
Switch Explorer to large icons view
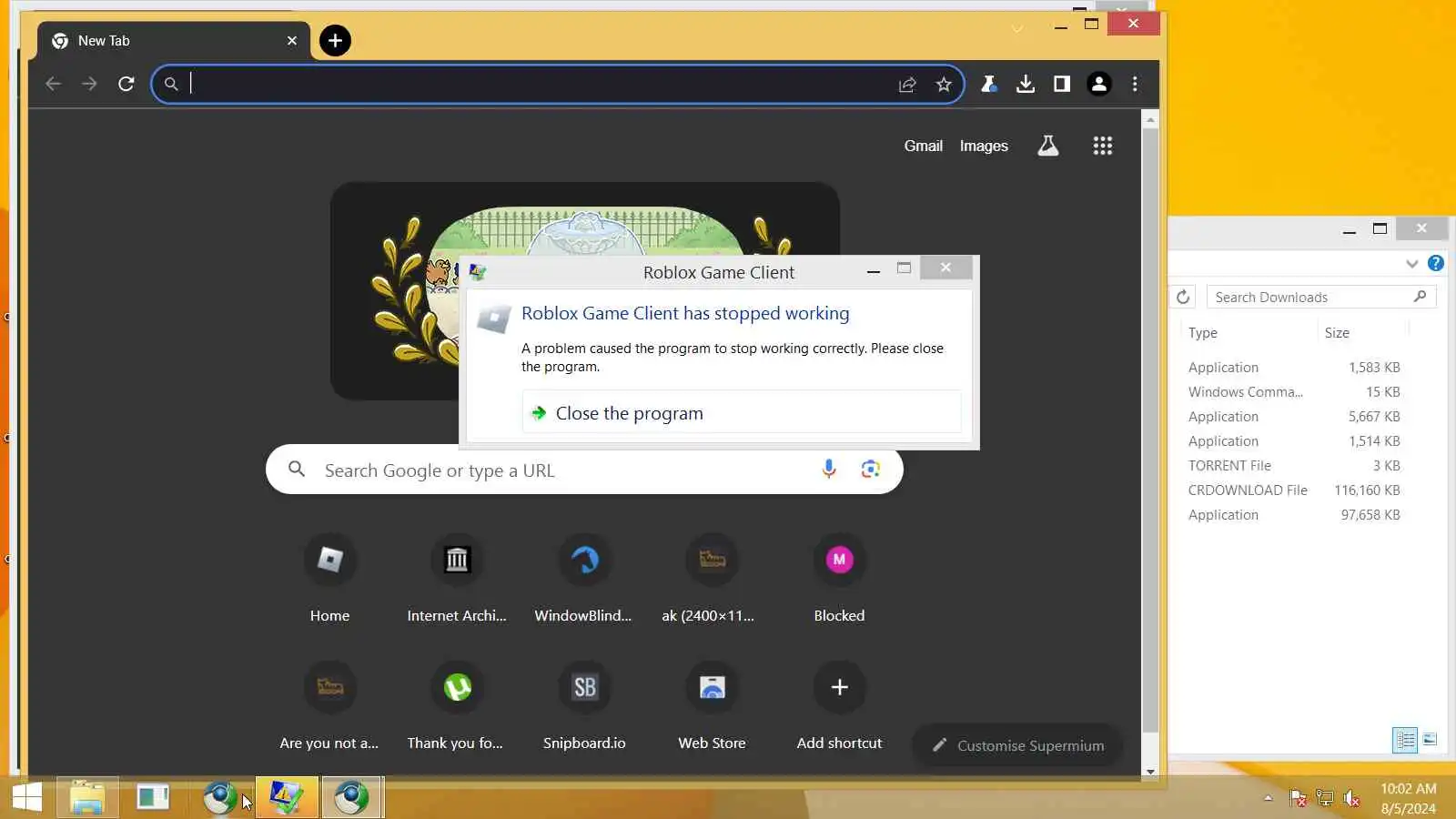point(1430,740)
